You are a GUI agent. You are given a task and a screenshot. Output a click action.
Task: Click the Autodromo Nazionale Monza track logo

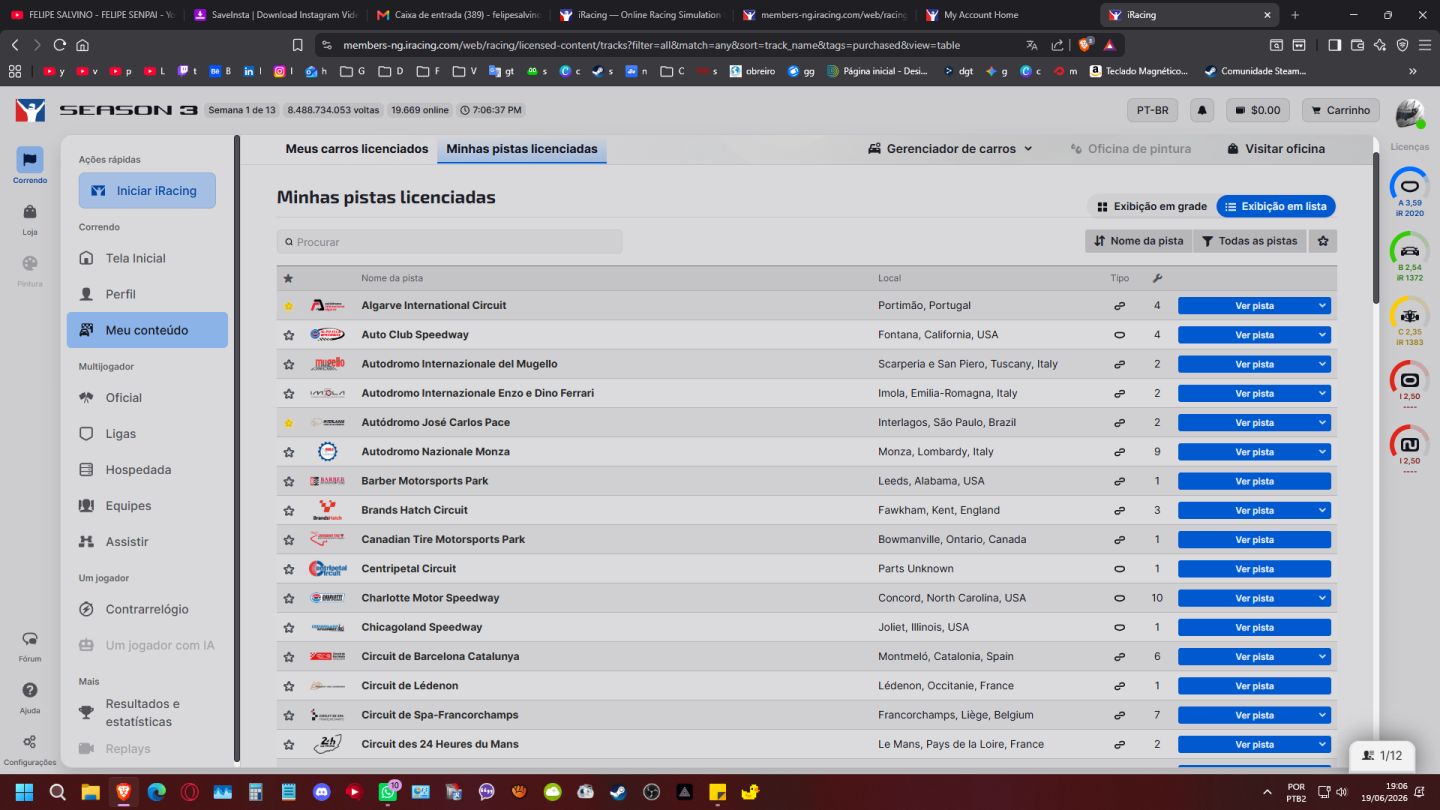(x=327, y=452)
